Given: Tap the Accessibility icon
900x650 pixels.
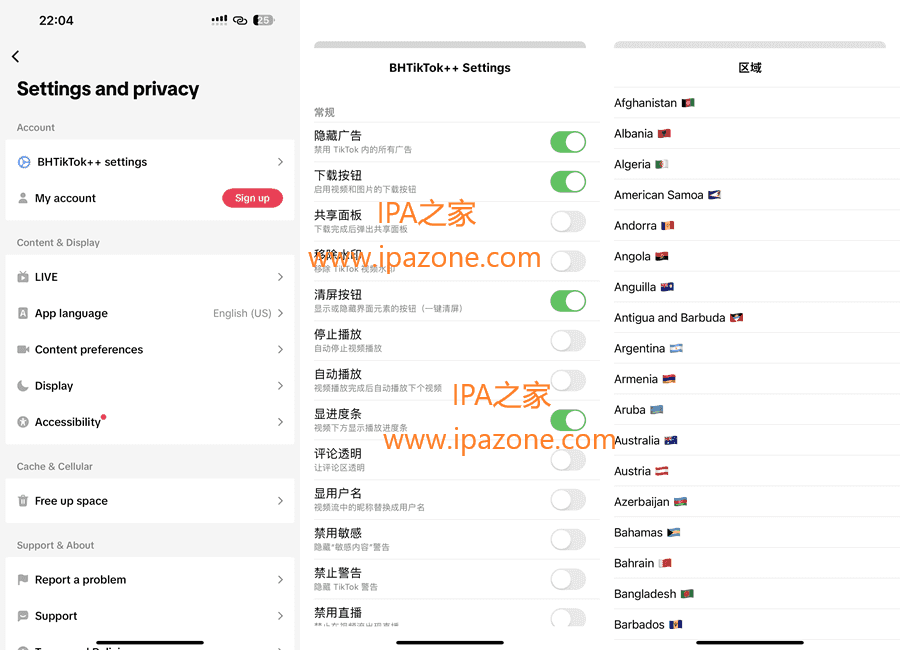Looking at the screenshot, I should 23,422.
